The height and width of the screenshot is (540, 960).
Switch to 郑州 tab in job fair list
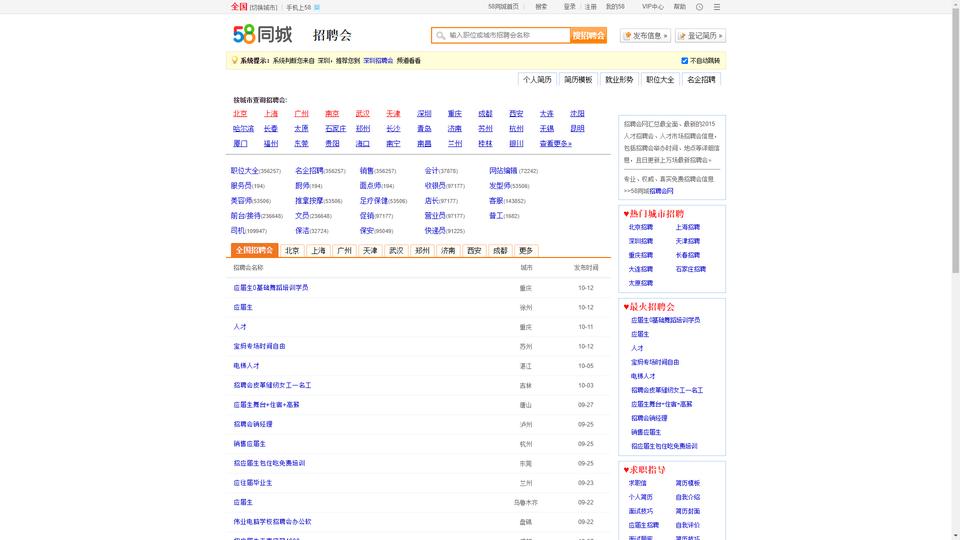click(422, 250)
